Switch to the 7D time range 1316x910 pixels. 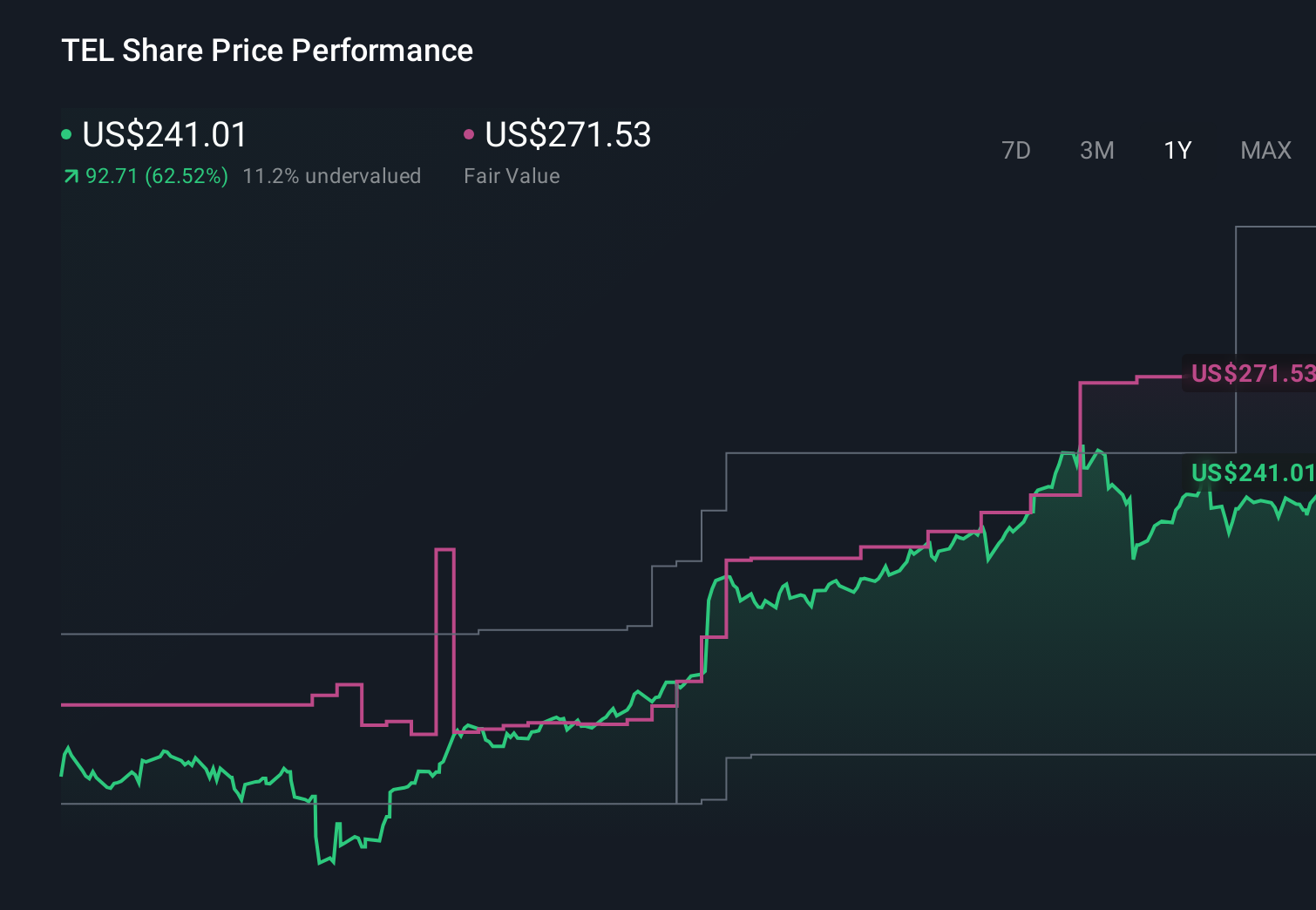coord(1016,150)
